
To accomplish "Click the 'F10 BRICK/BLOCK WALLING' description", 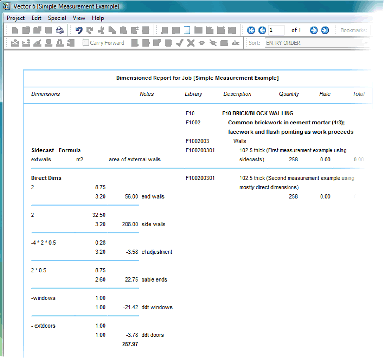I will (258, 113).
